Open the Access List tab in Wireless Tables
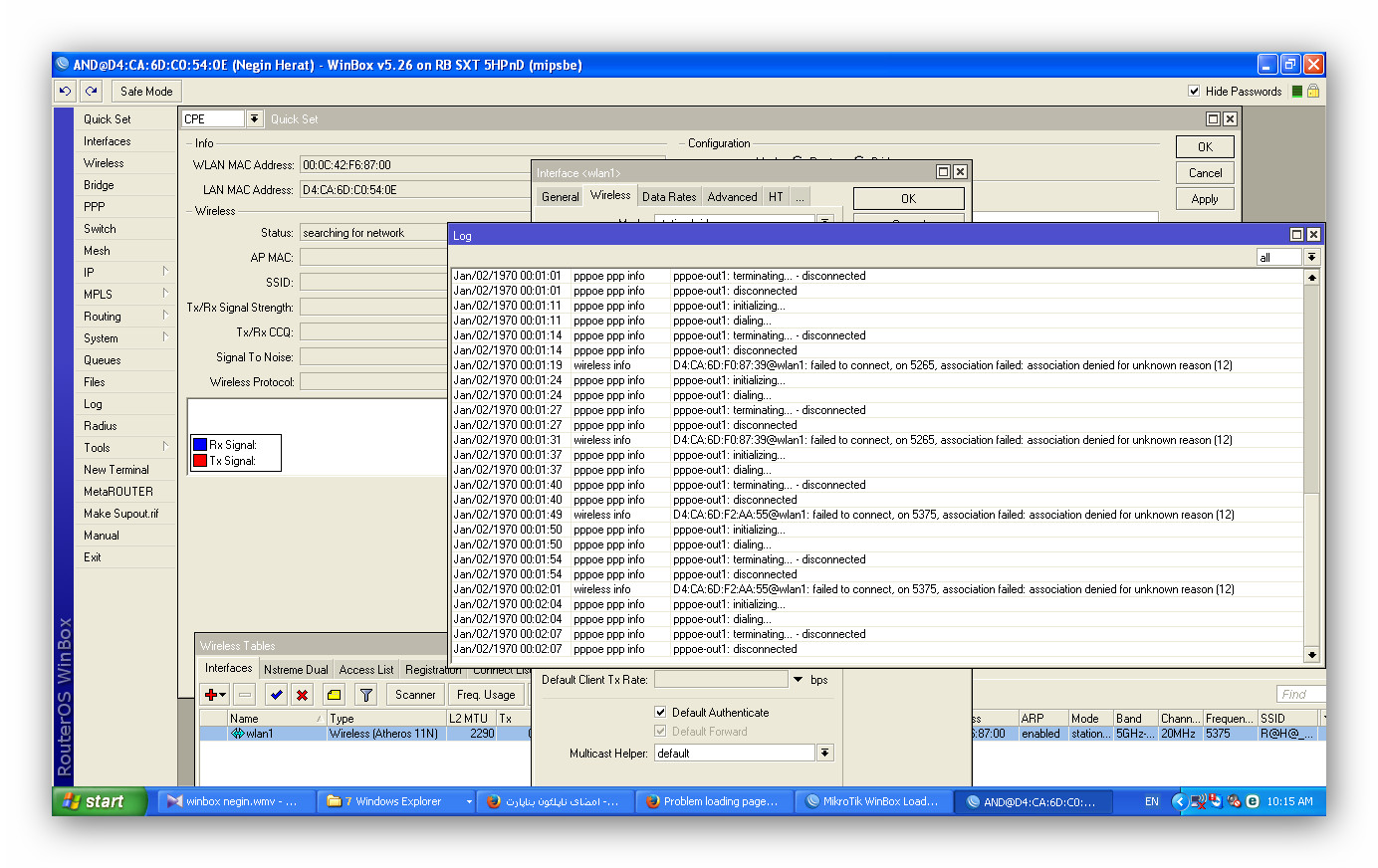Viewport: 1378px width, 868px height. point(366,670)
